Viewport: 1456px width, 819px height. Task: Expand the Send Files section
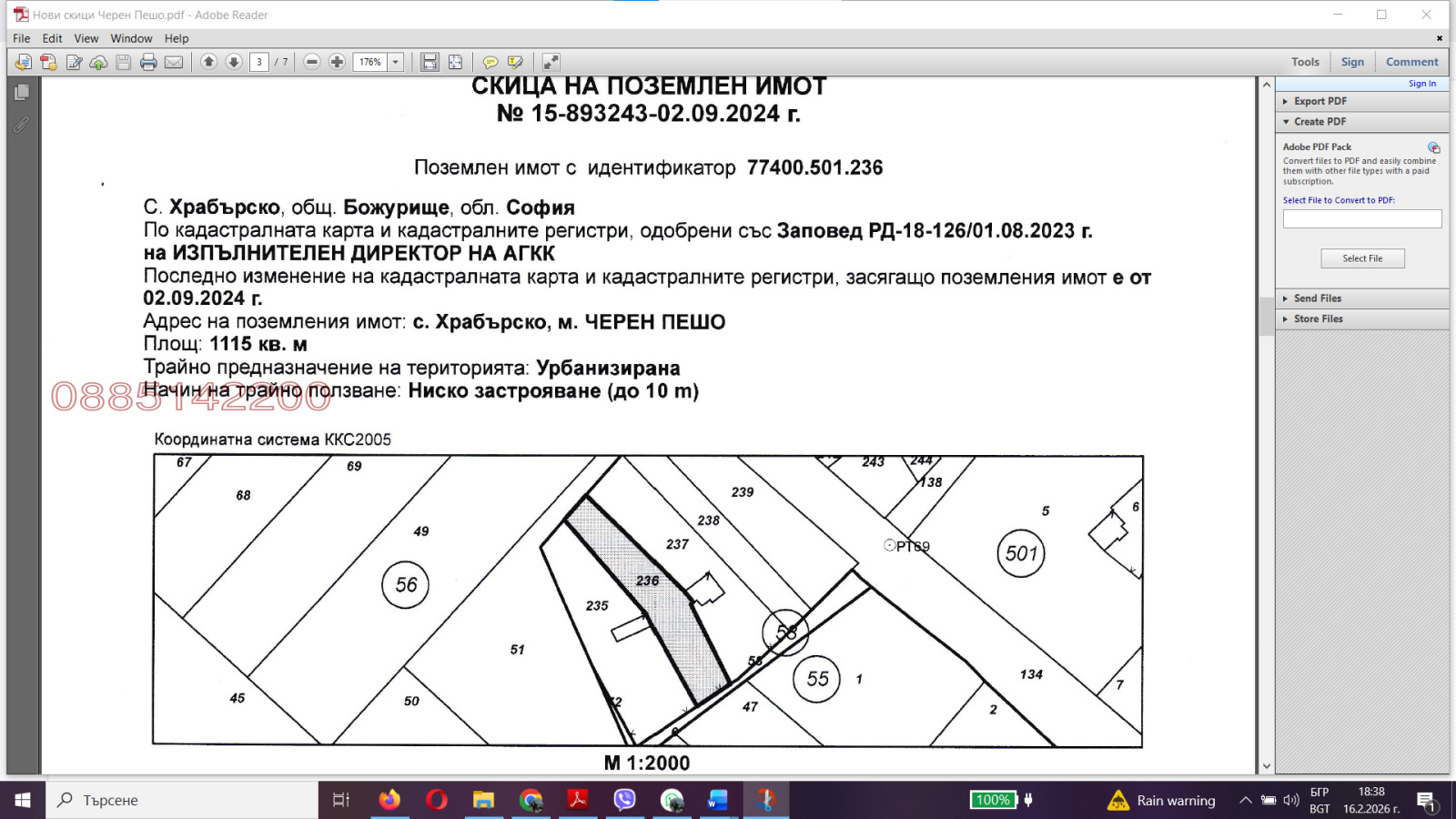(x=1317, y=298)
